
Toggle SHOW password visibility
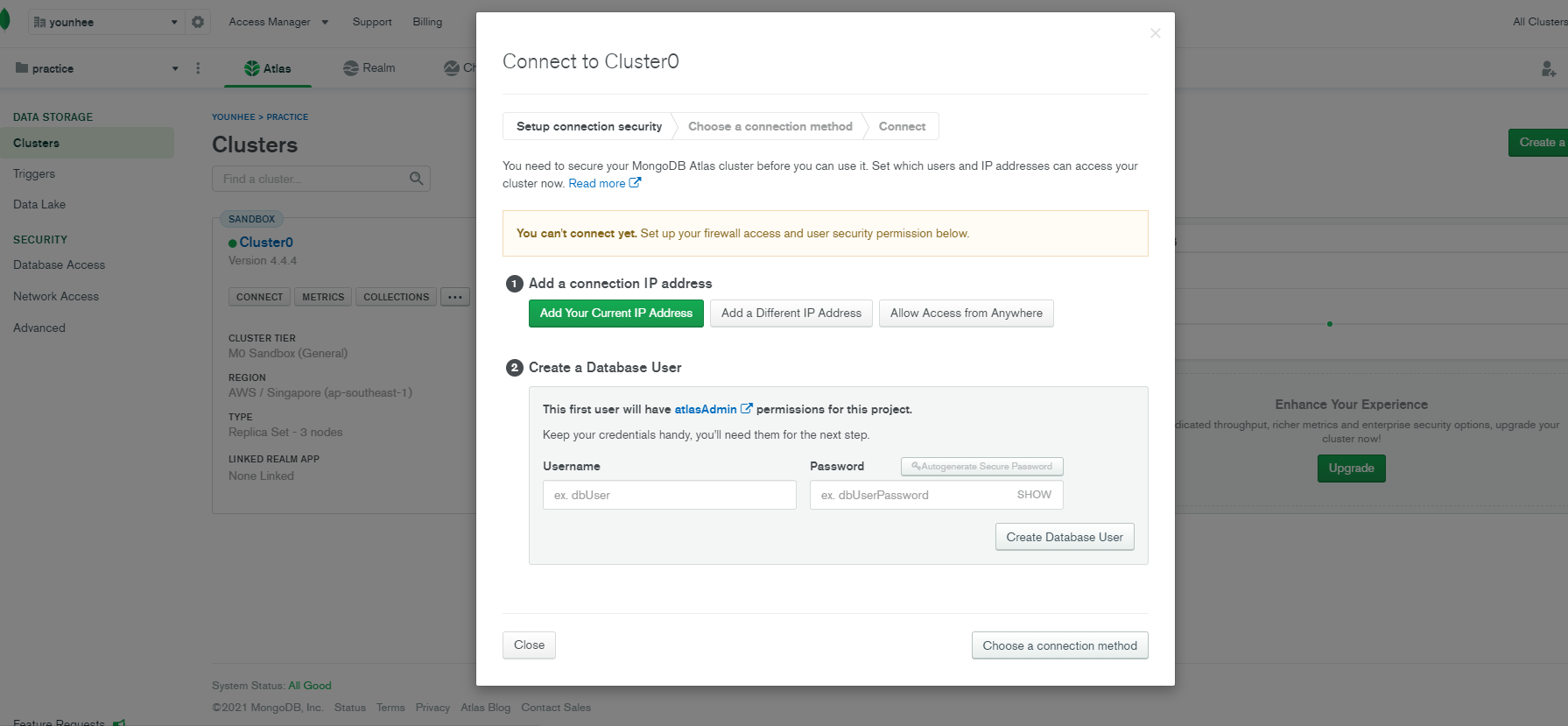click(x=1034, y=495)
